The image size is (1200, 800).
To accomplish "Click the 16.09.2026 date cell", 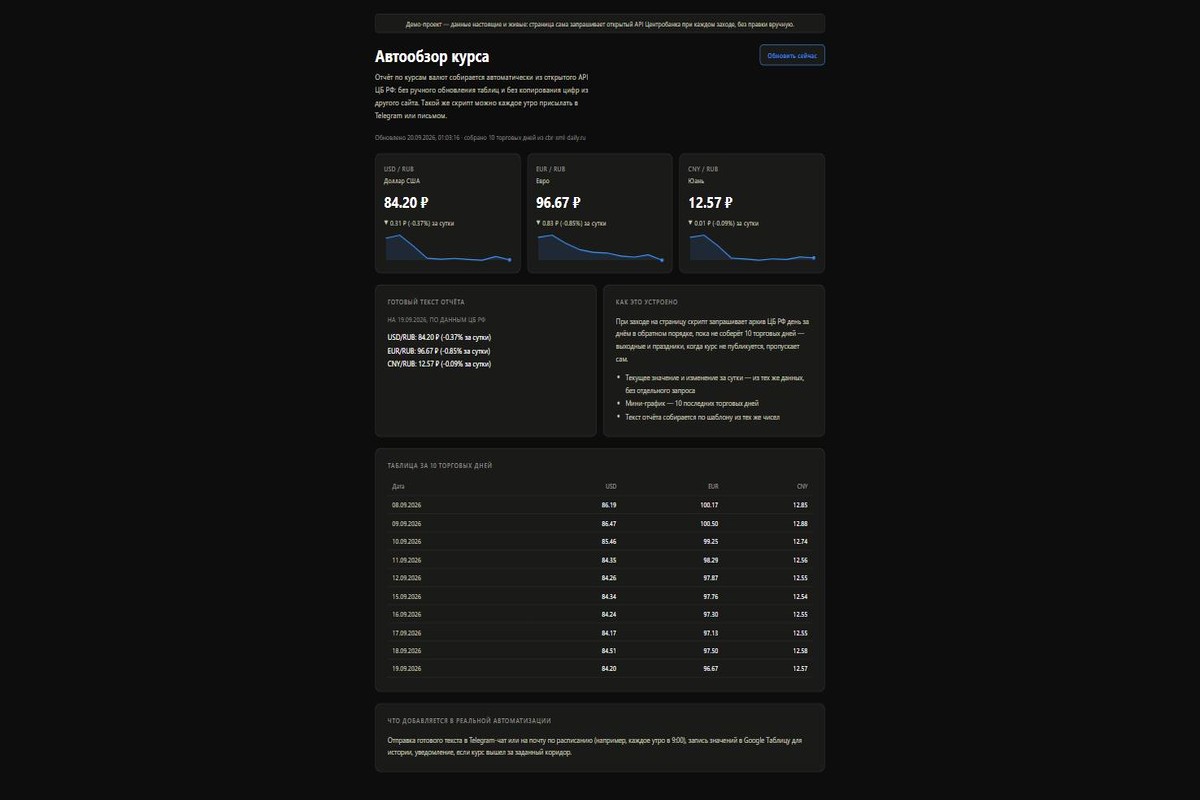I will [x=407, y=615].
